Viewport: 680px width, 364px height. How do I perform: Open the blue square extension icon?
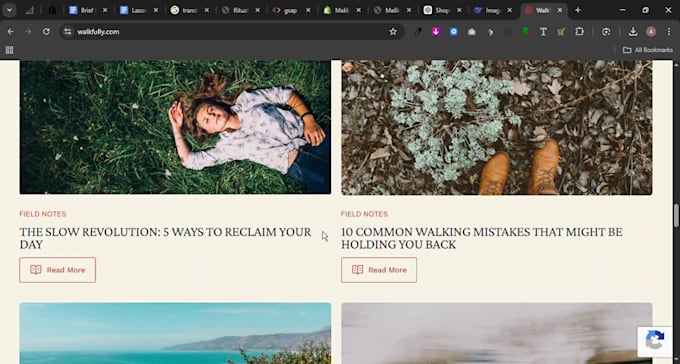(x=454, y=32)
